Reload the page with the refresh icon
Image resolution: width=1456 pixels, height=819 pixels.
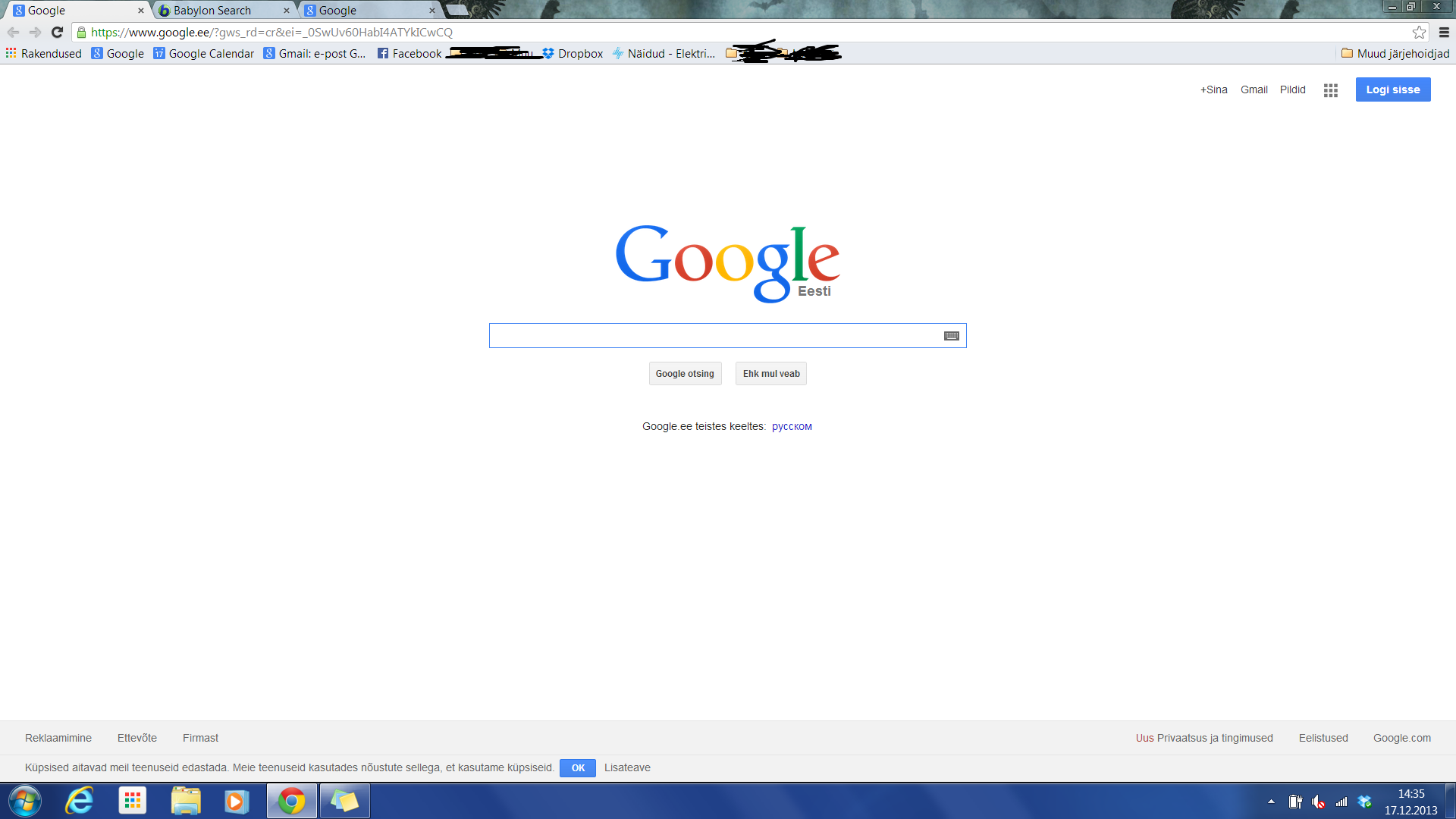[x=57, y=33]
